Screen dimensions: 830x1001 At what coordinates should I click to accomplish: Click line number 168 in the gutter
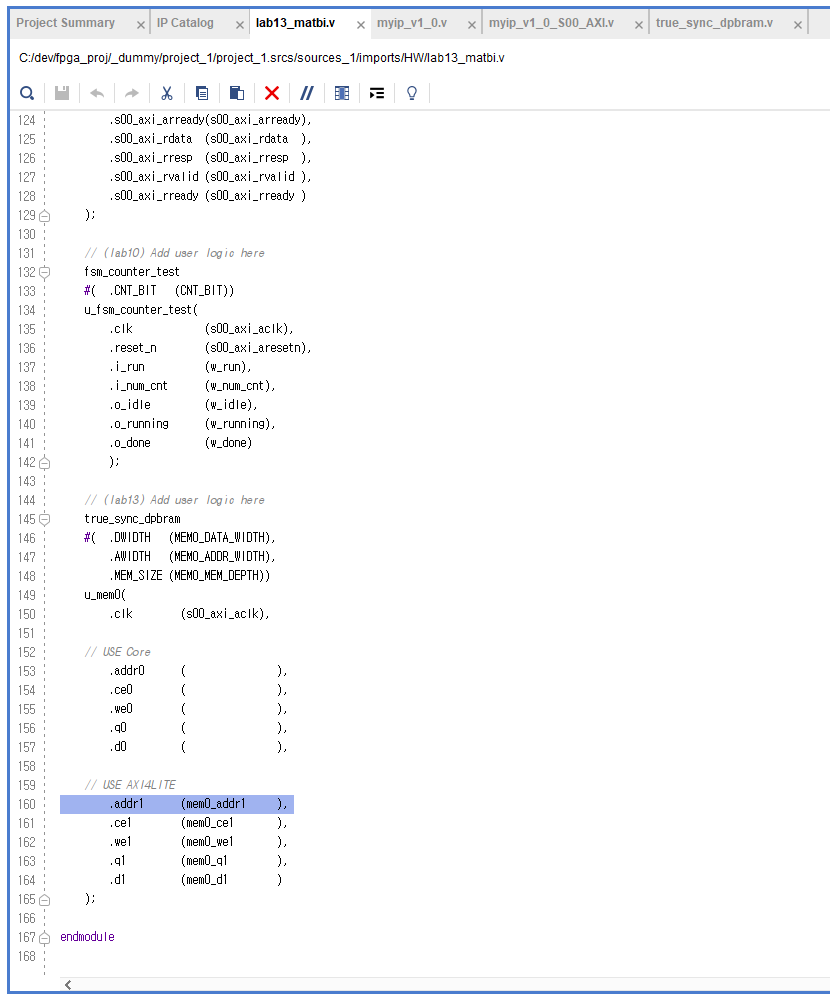[x=27, y=956]
